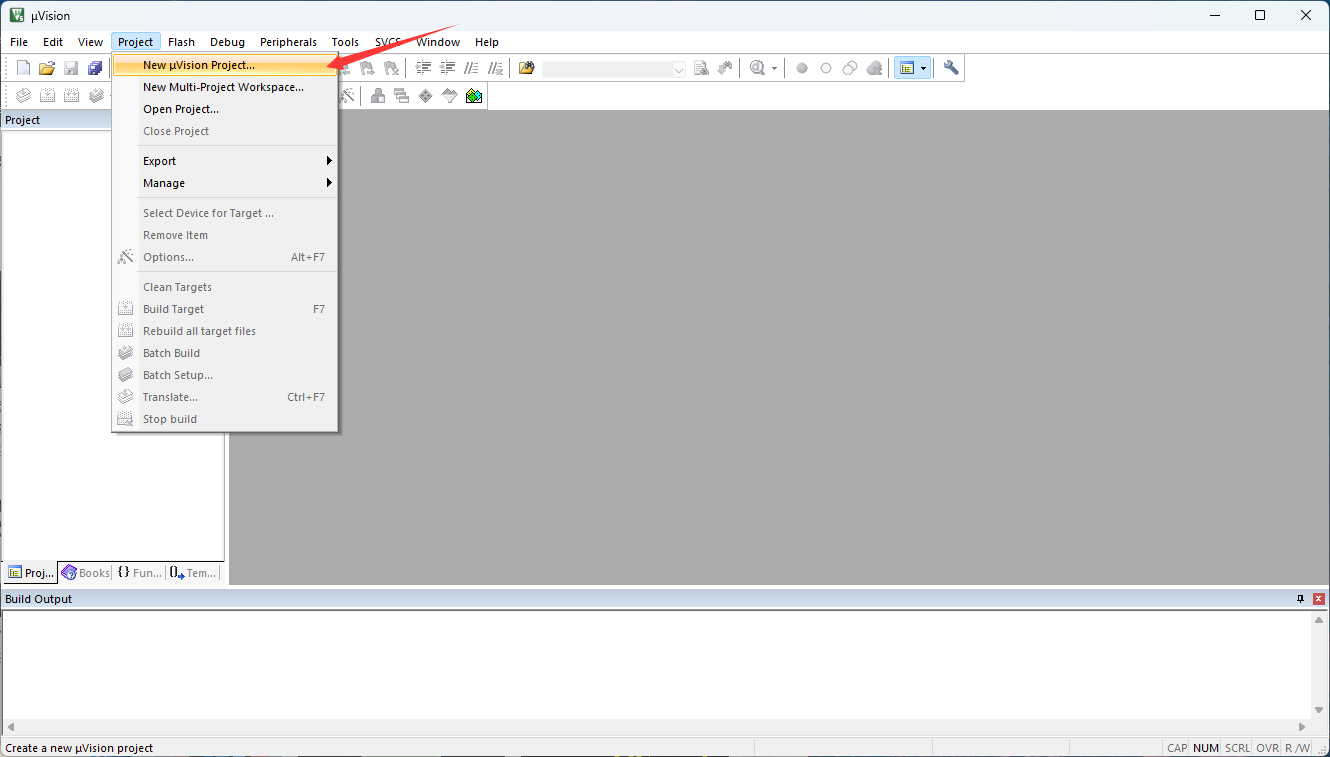Click the Kill all breakpoints icon

874,68
